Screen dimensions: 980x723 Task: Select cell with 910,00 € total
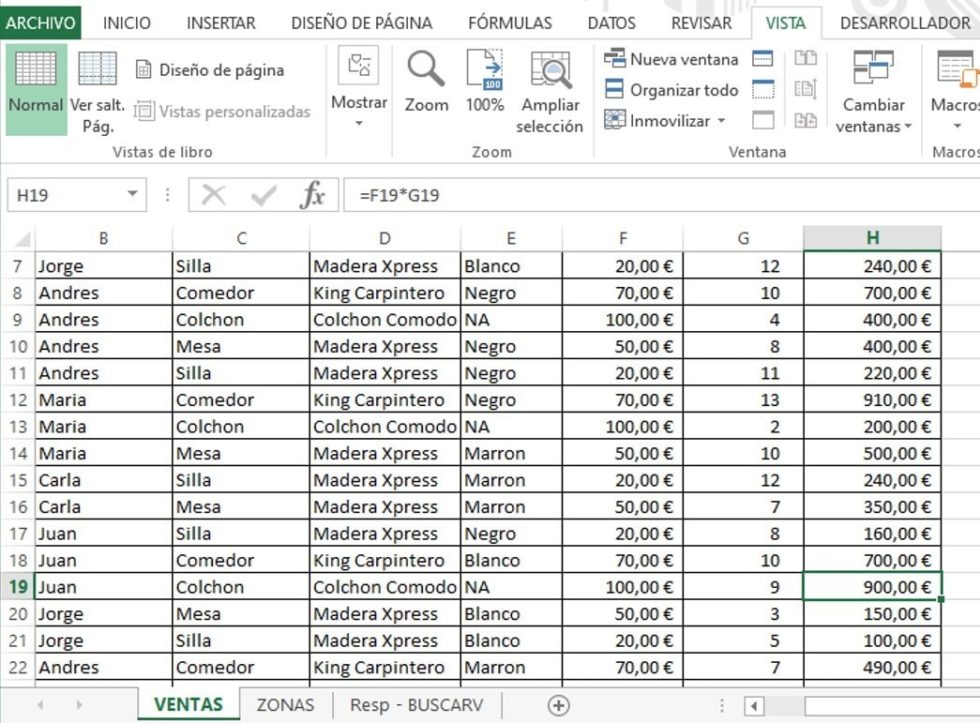point(872,399)
